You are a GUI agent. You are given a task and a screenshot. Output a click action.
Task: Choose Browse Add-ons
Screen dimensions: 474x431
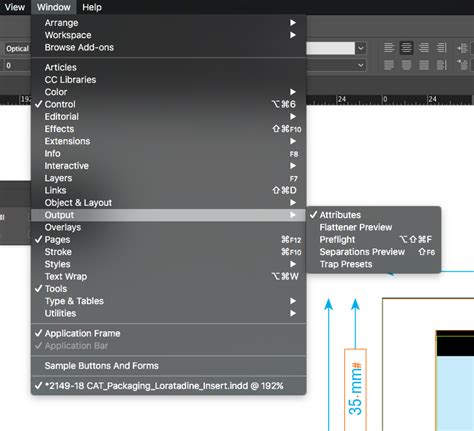(169, 47)
